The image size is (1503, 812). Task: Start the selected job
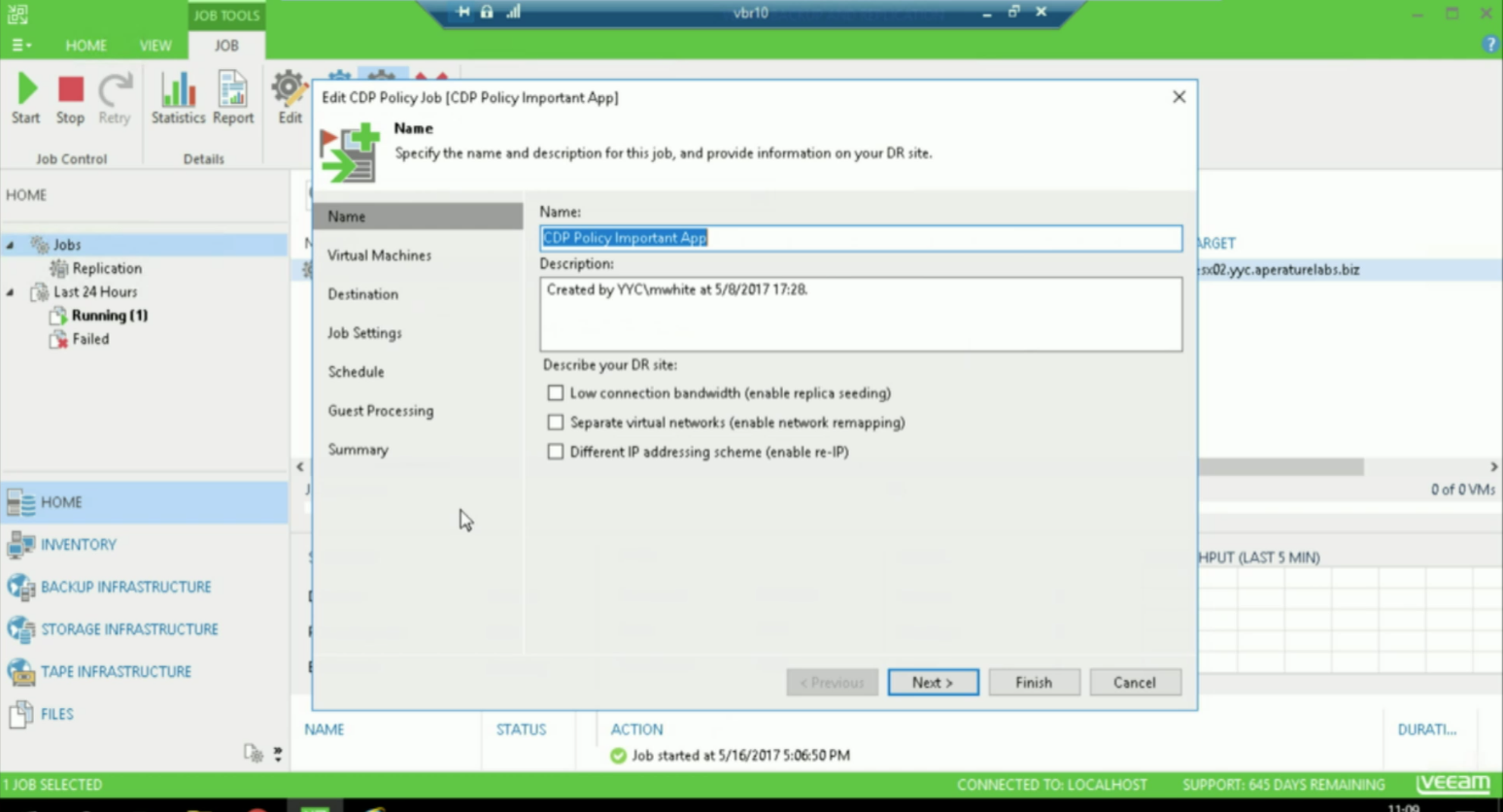(26, 98)
